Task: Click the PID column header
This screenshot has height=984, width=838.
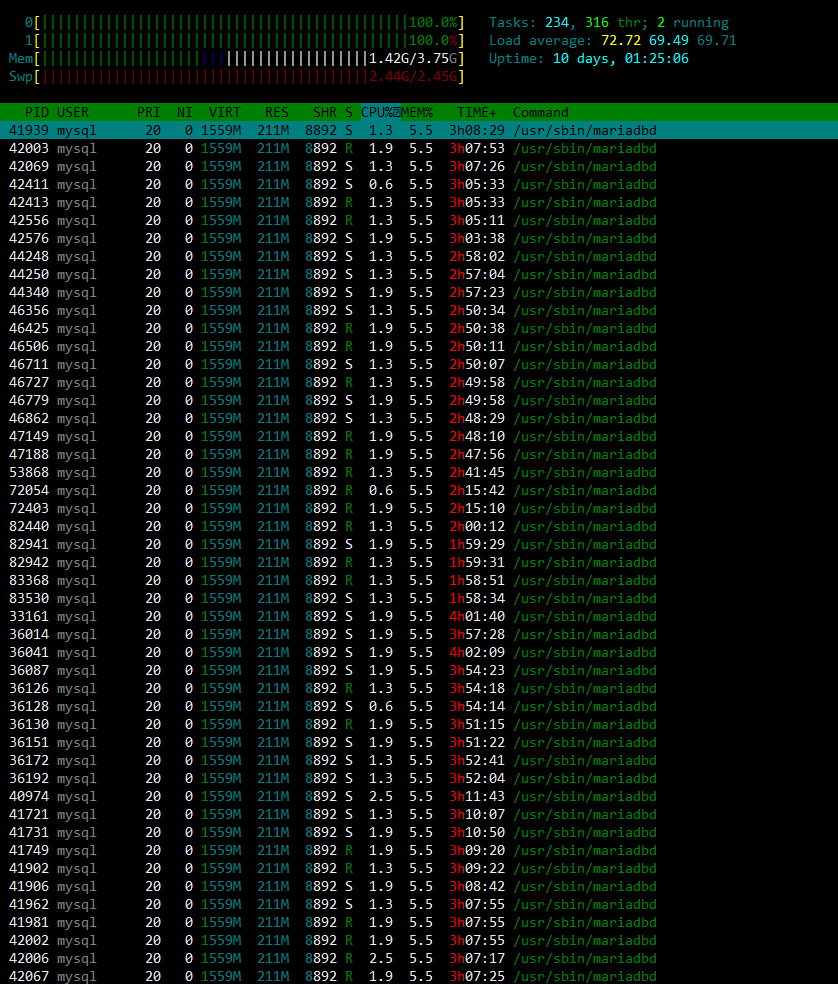Action: click(x=36, y=112)
